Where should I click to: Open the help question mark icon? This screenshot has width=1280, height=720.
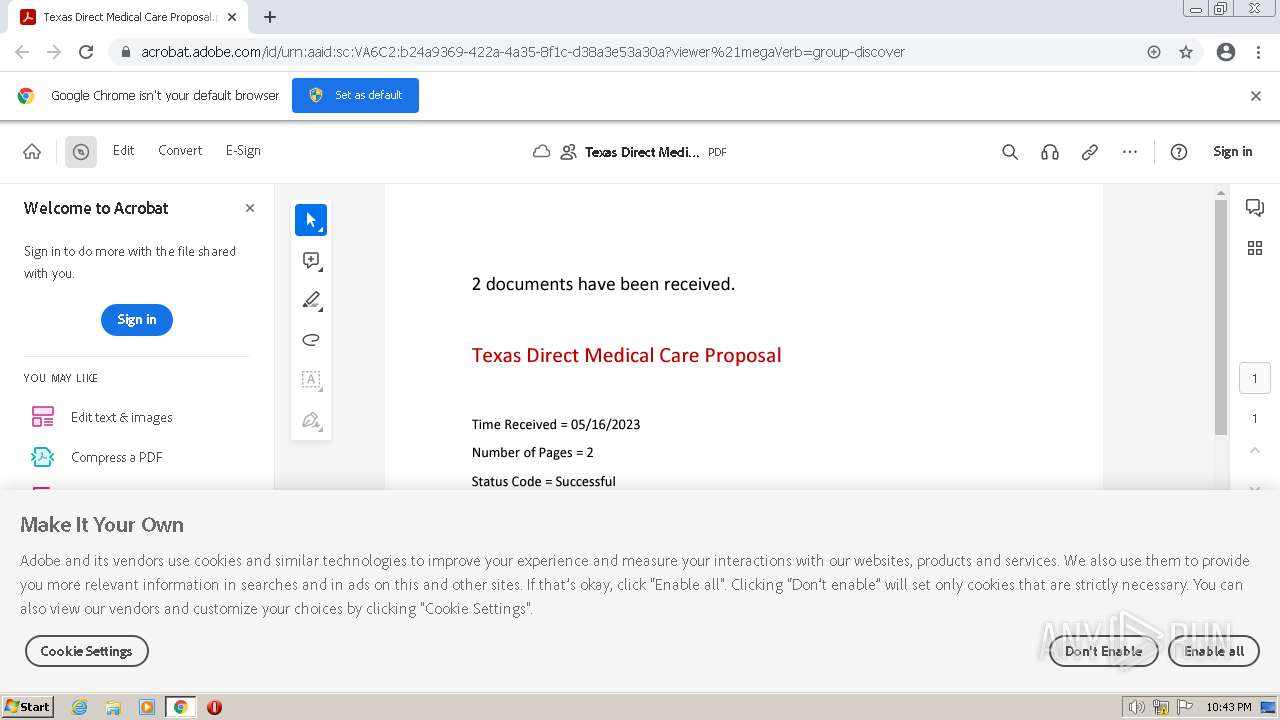pyautogui.click(x=1179, y=152)
